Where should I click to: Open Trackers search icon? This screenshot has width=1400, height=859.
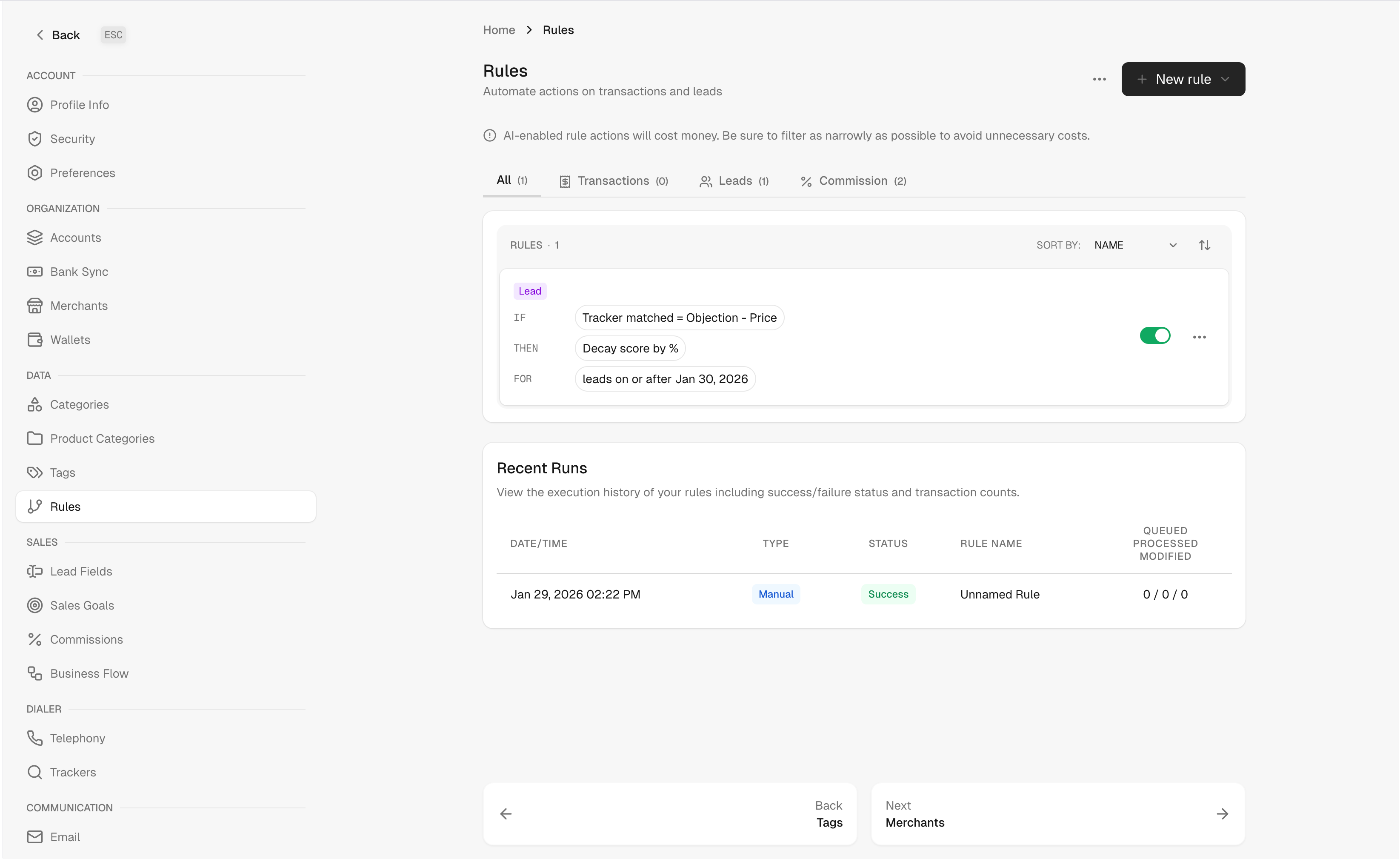34,772
